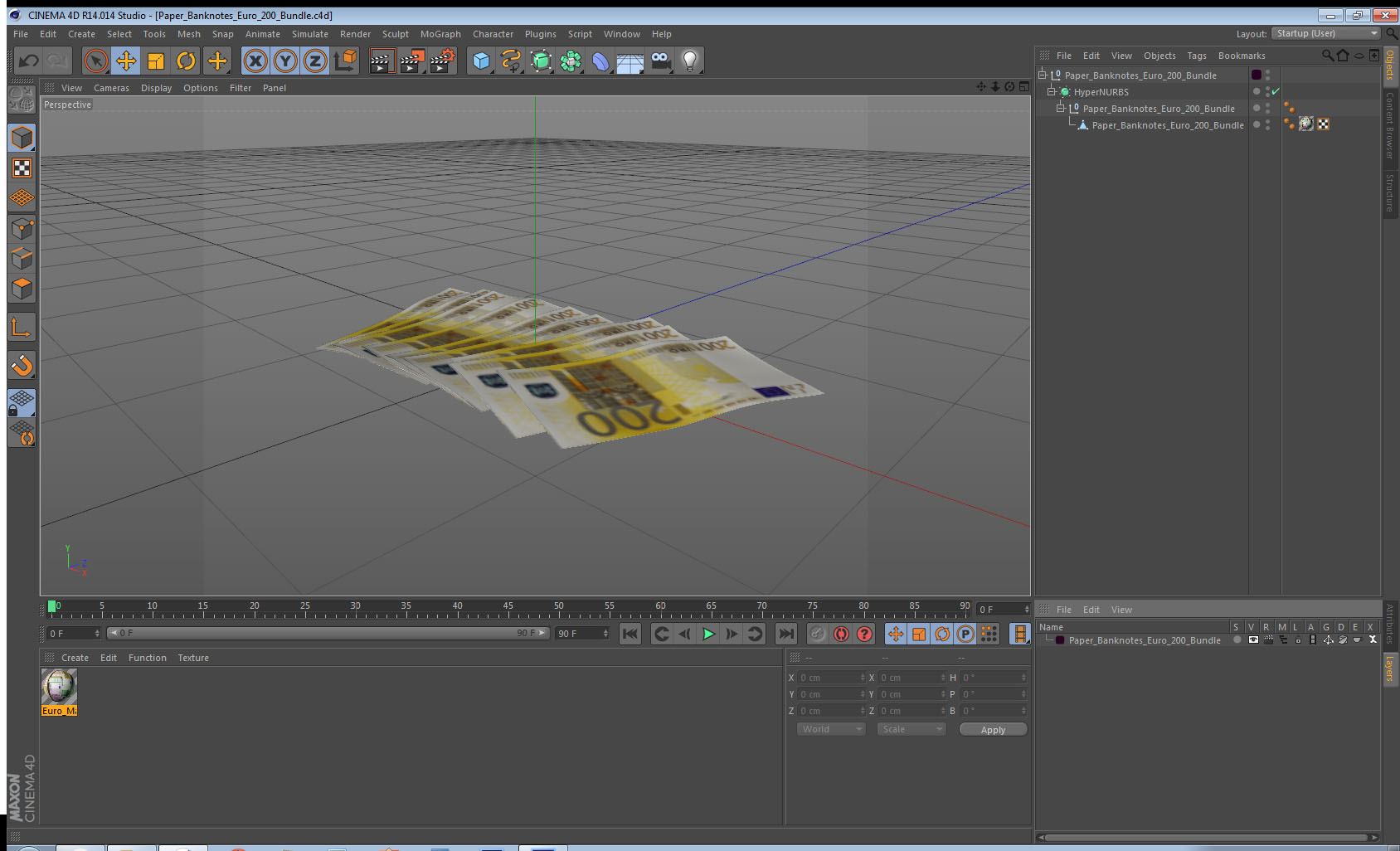Toggle locked workplane
Image resolution: width=1400 pixels, height=851 pixels.
22,403
